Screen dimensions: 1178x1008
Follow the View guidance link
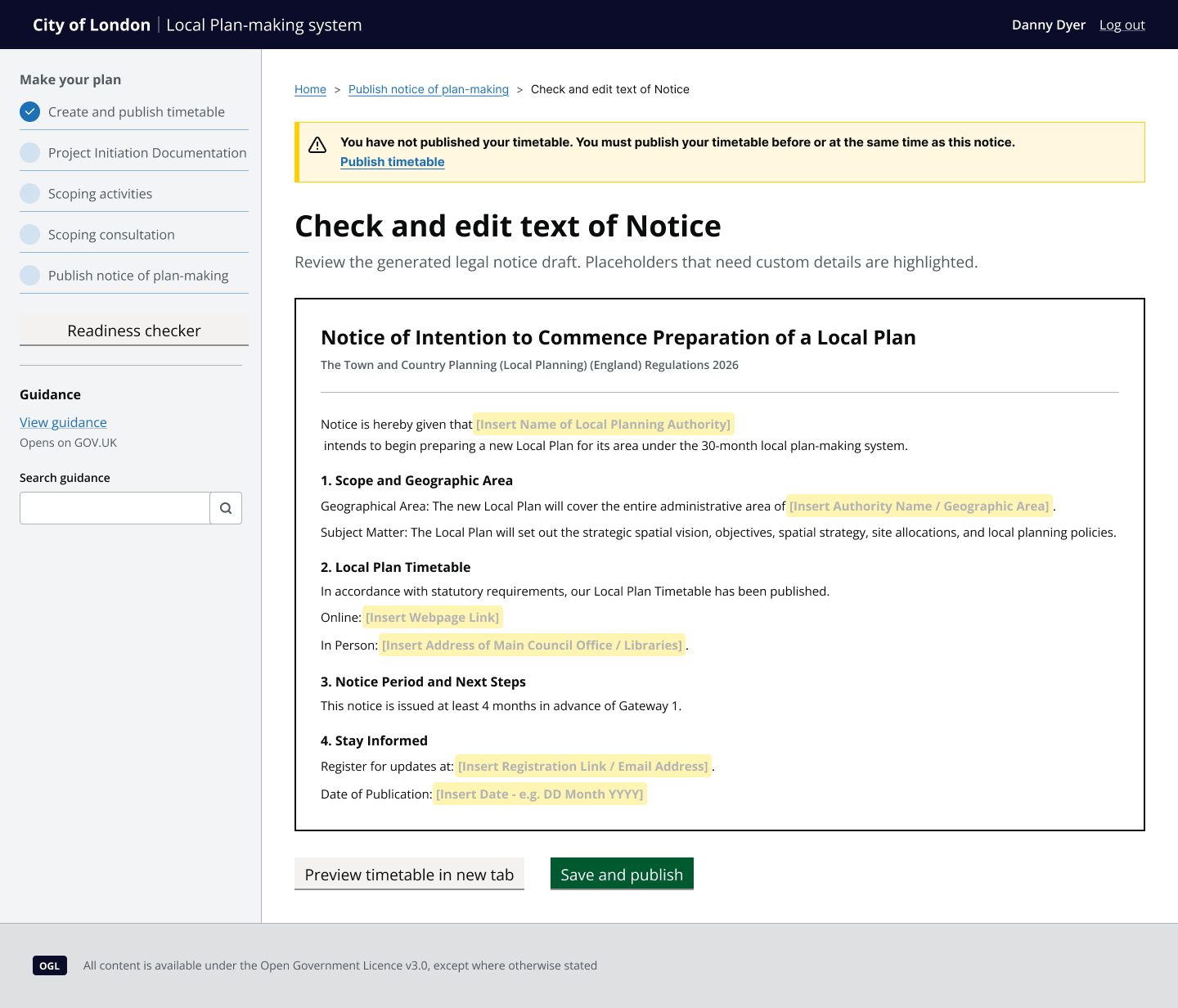coord(63,422)
